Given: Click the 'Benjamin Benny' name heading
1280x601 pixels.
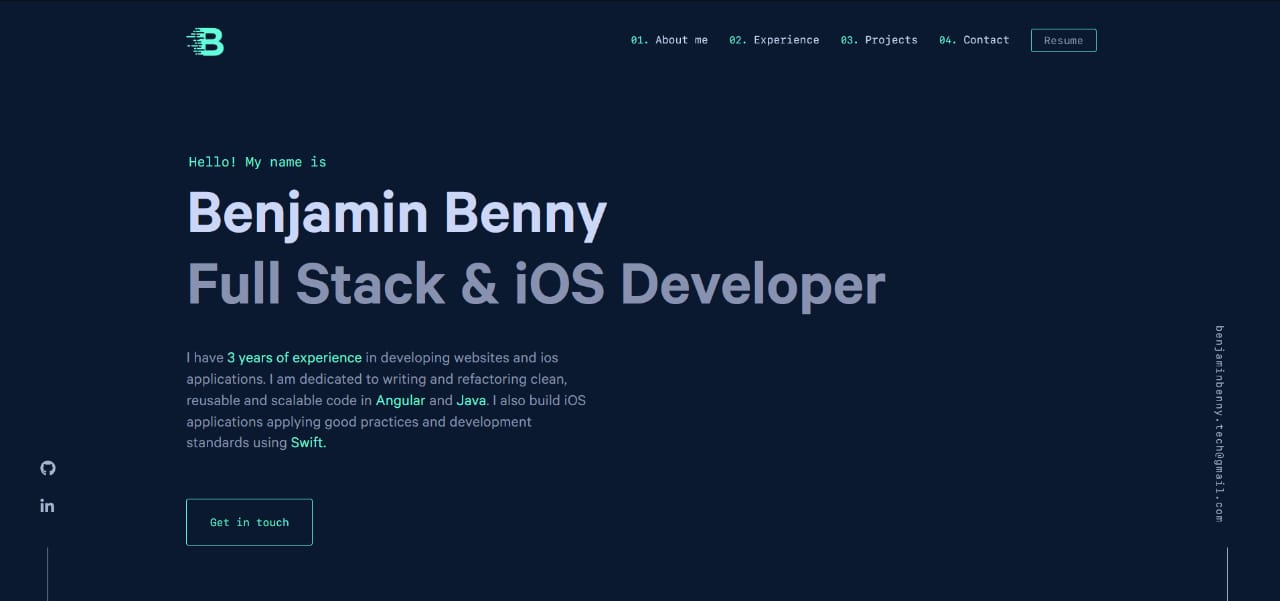Looking at the screenshot, I should [x=397, y=212].
